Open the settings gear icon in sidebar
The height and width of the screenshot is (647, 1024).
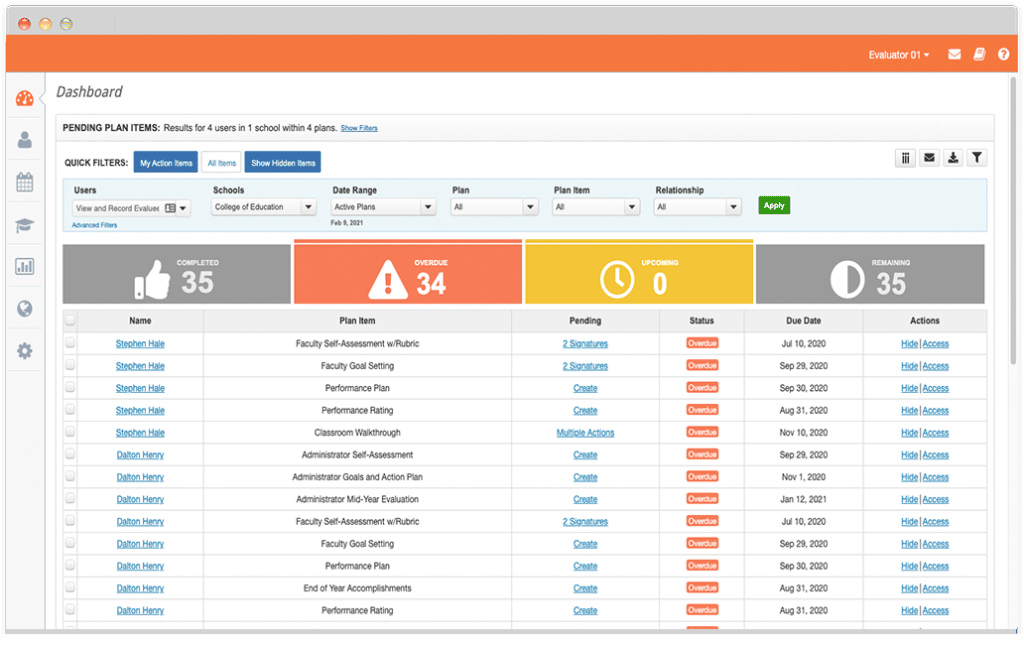(x=23, y=351)
